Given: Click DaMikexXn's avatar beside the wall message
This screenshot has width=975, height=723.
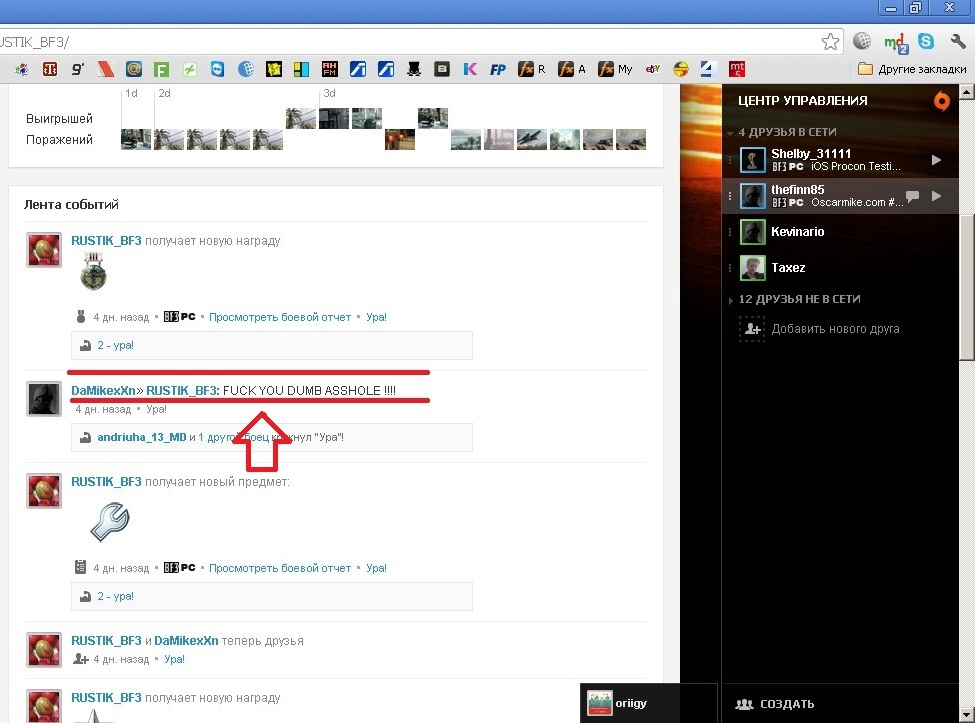Looking at the screenshot, I should [x=44, y=398].
